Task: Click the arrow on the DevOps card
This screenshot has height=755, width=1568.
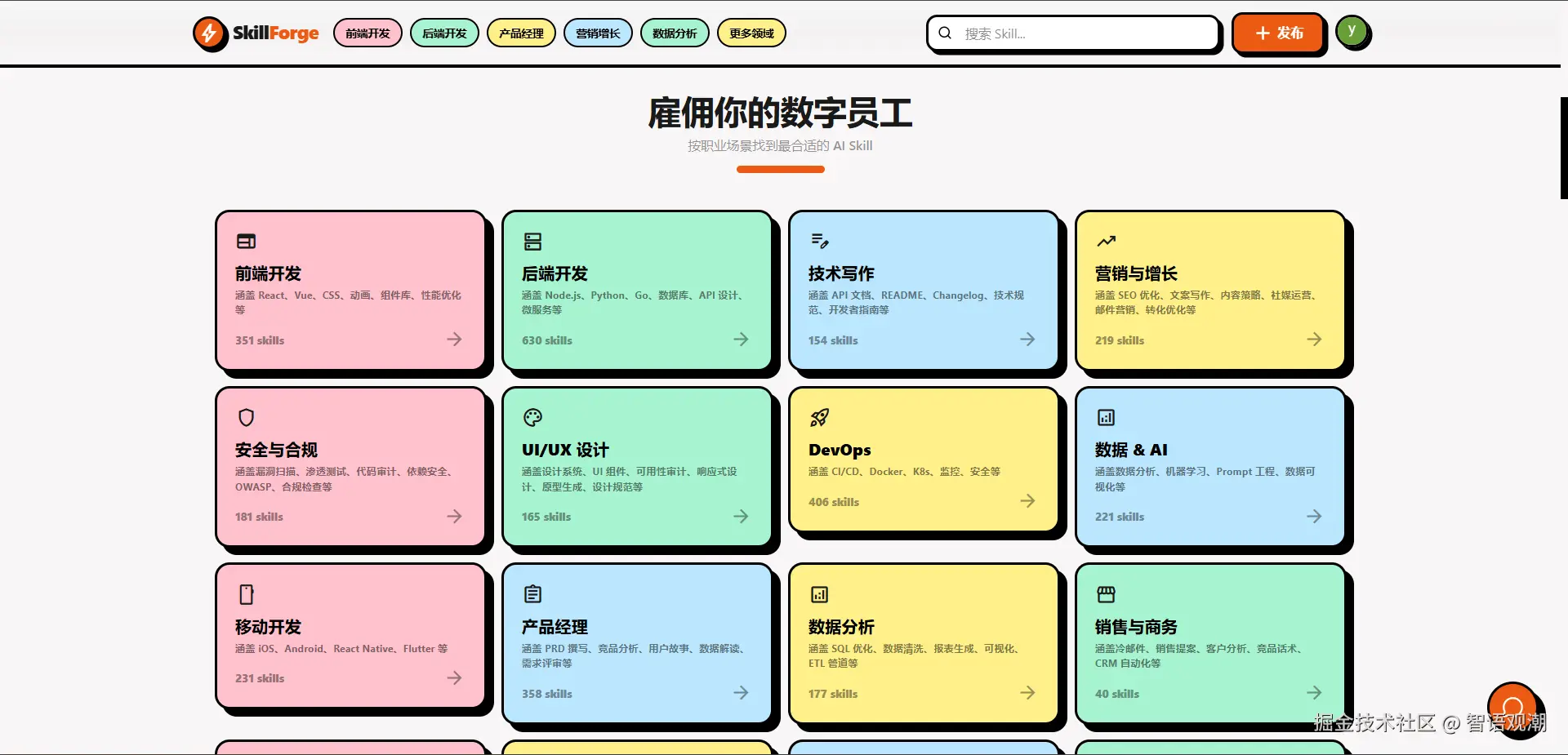Action: click(1027, 501)
